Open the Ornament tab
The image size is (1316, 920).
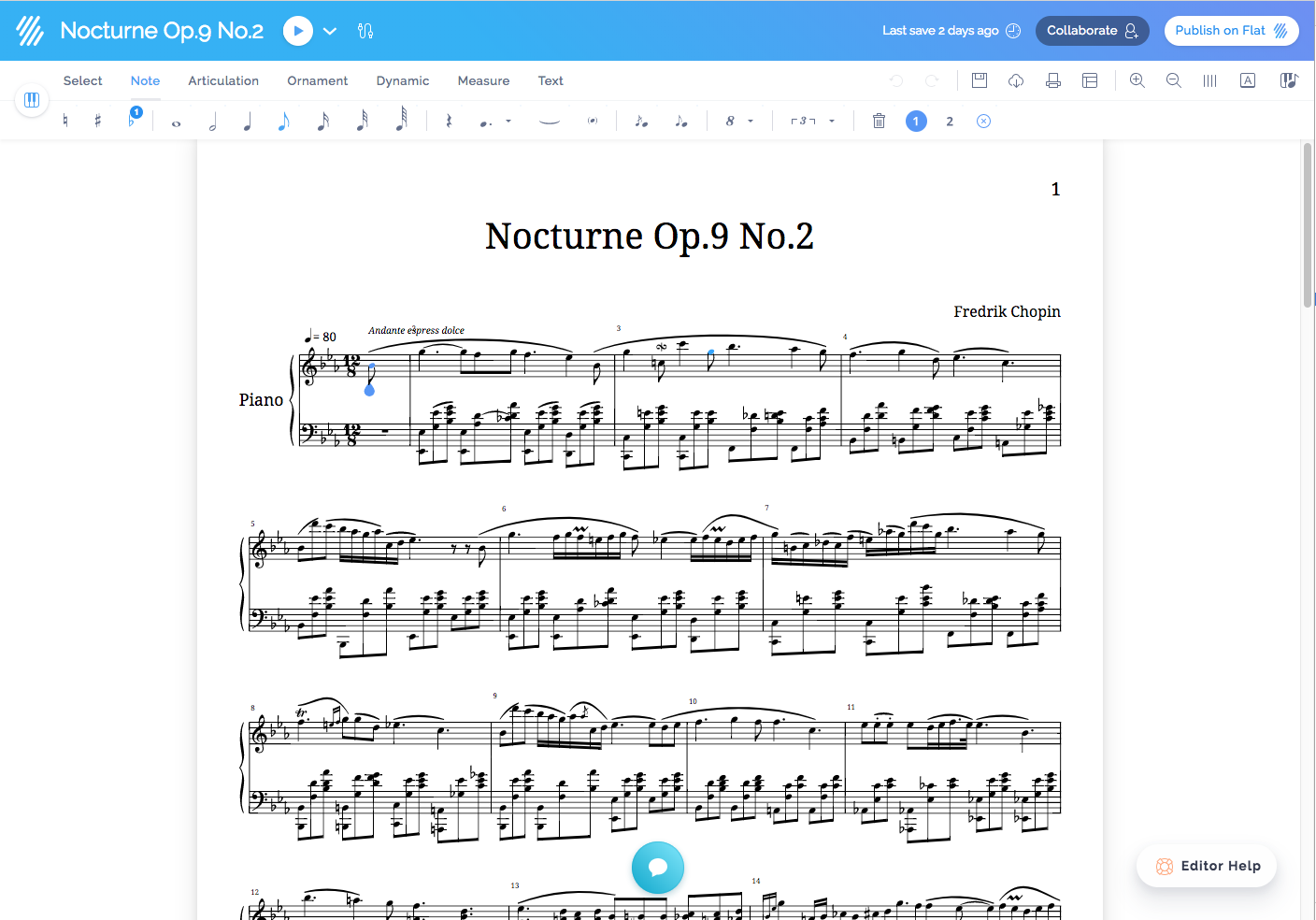(318, 81)
